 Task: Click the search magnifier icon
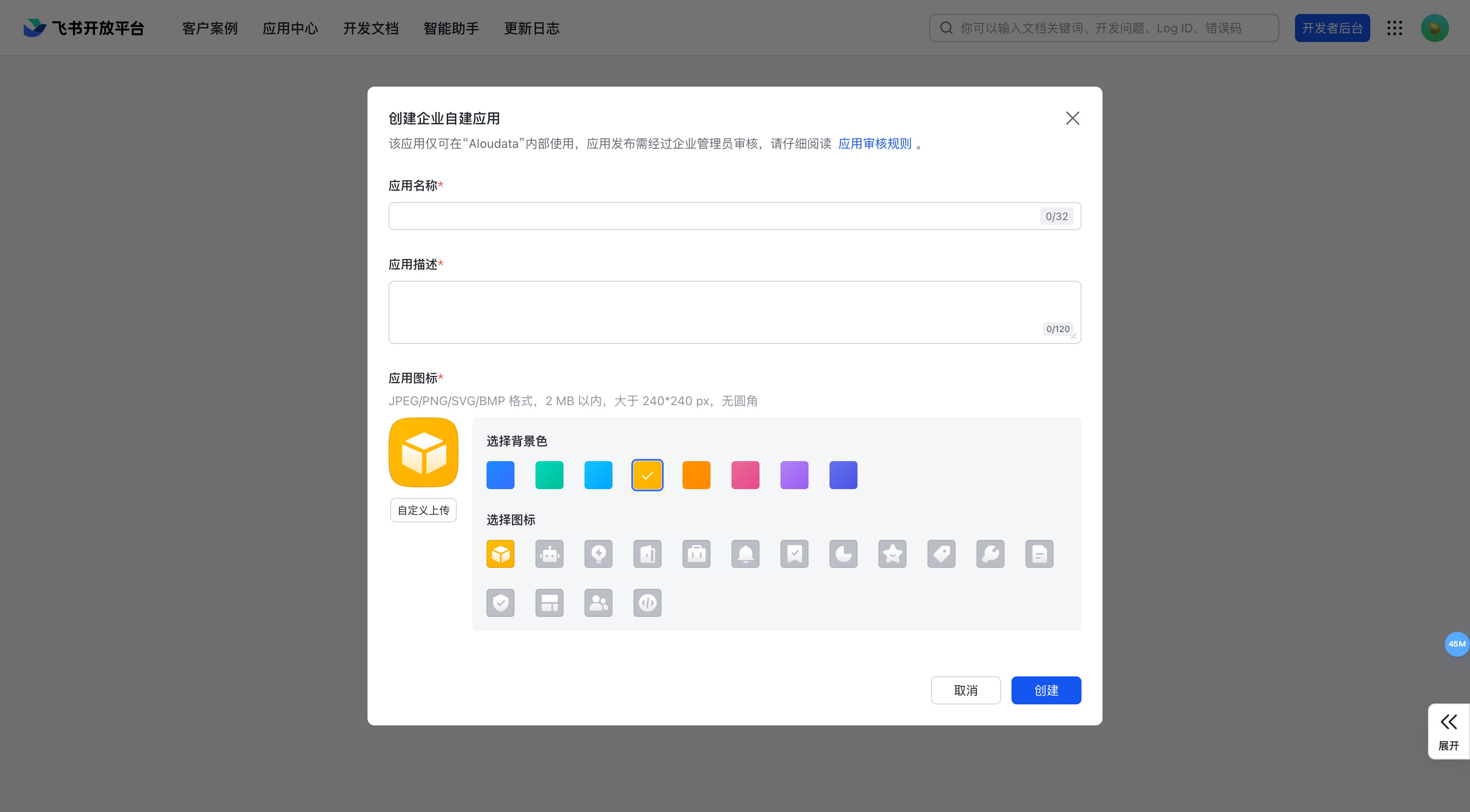click(946, 28)
